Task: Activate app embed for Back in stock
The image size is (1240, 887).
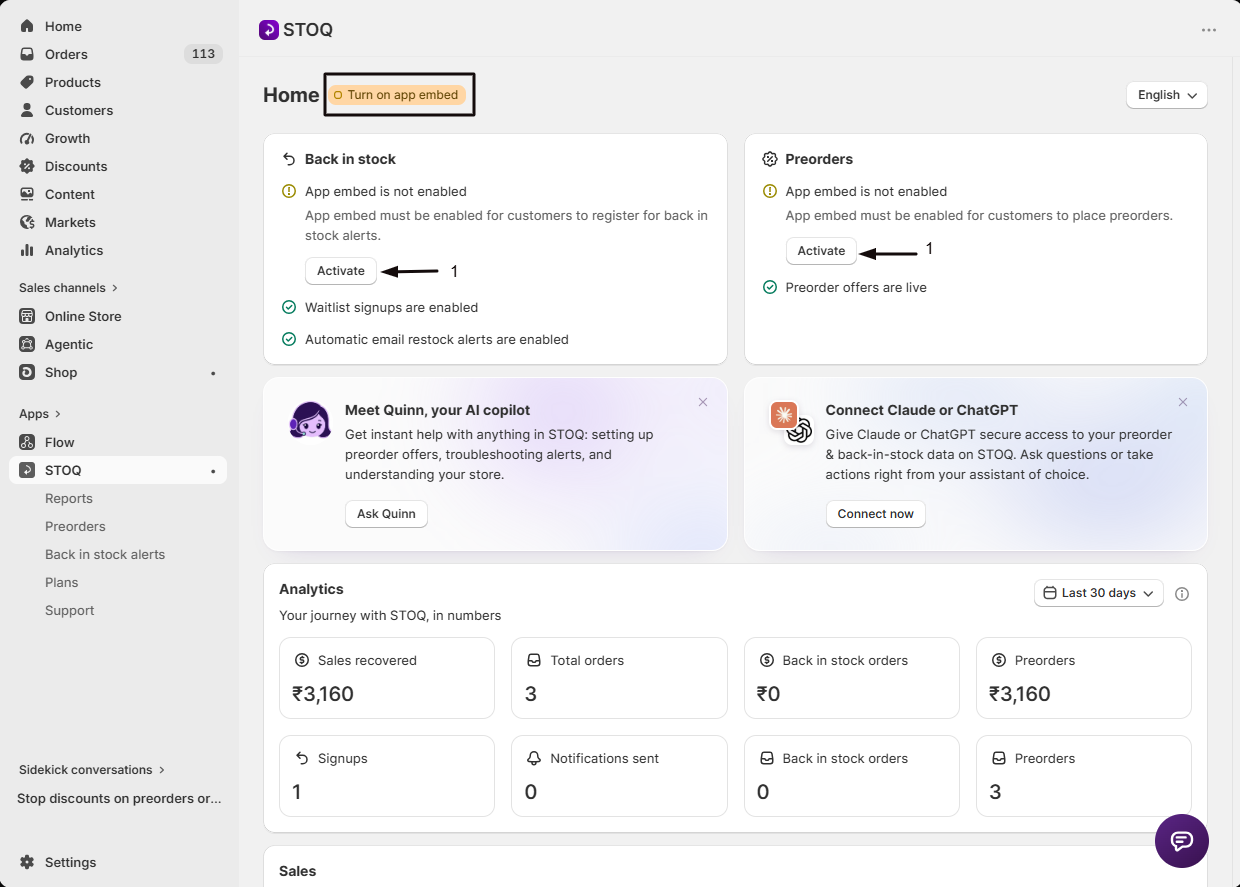Action: click(x=341, y=271)
